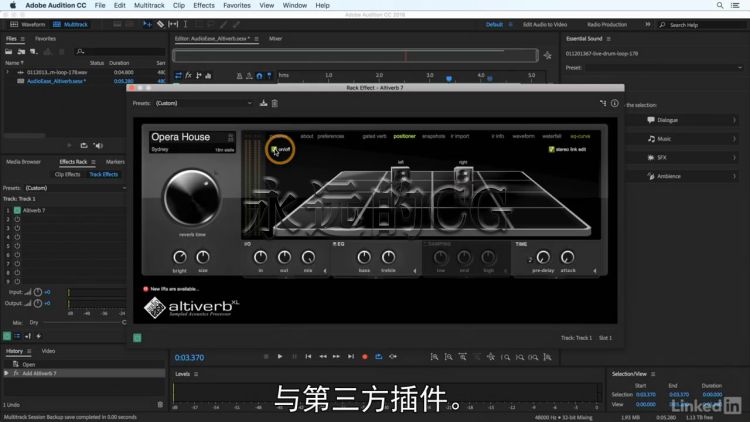
Task: Zoom out amplitude icon
Action: click(x=449, y=357)
